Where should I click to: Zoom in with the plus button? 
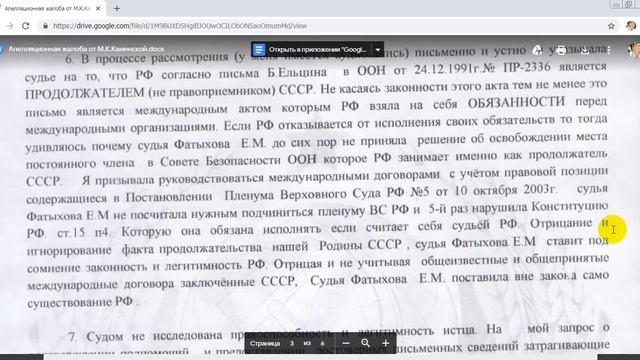click(x=385, y=343)
